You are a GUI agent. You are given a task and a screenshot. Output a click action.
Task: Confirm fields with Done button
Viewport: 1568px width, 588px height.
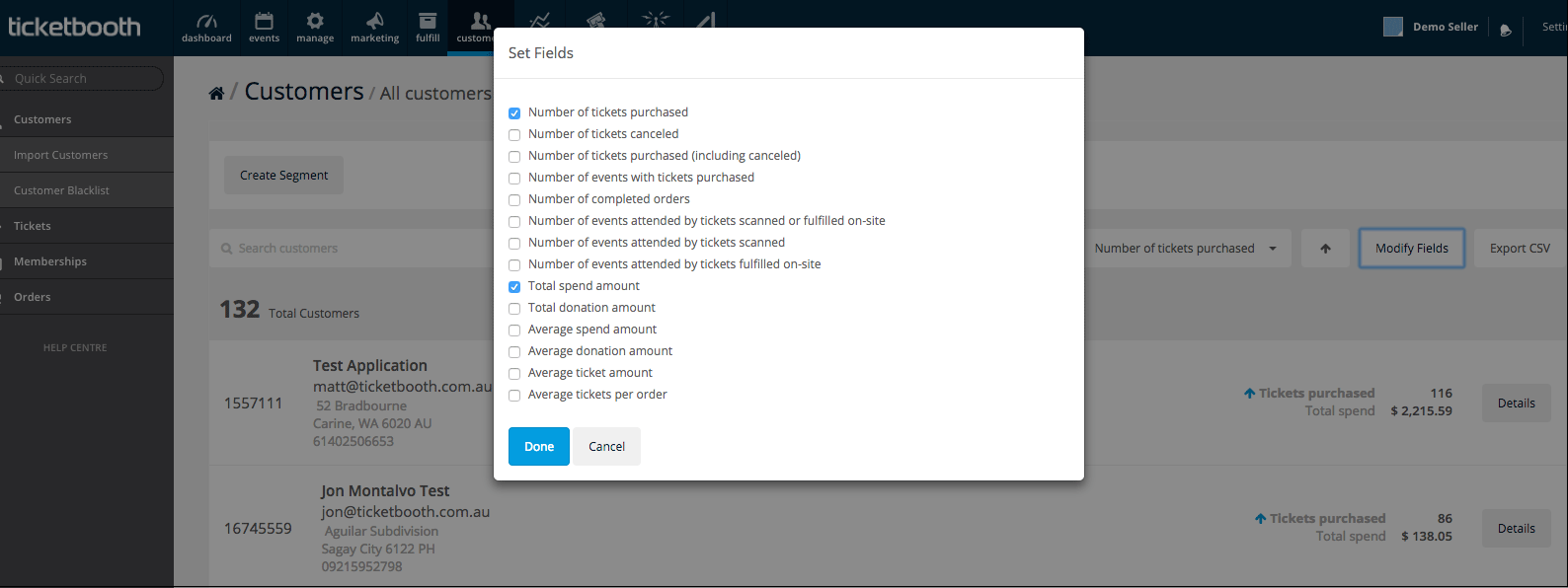(539, 446)
